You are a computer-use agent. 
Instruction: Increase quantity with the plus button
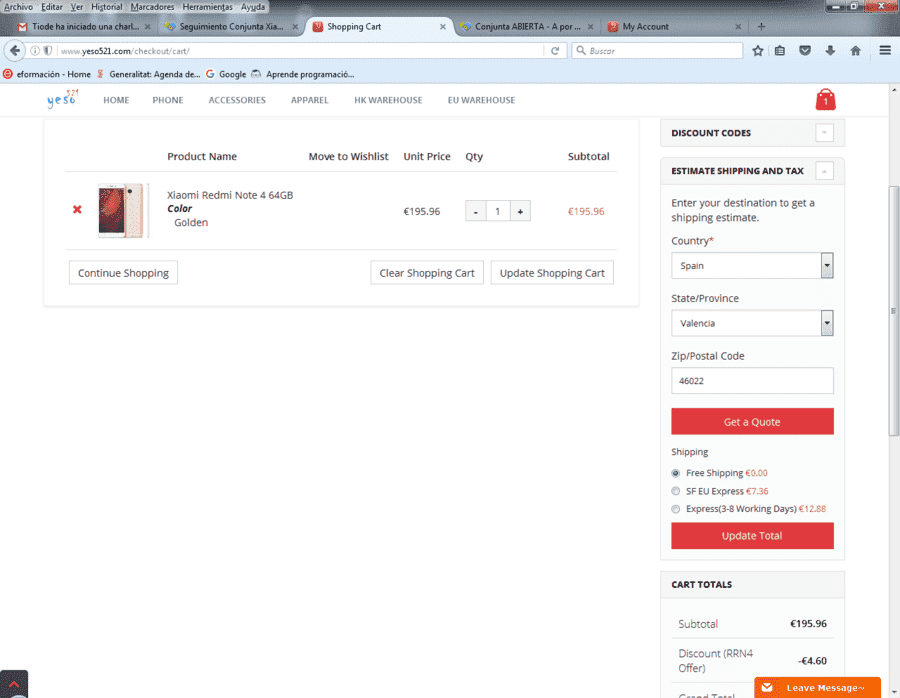tap(520, 211)
